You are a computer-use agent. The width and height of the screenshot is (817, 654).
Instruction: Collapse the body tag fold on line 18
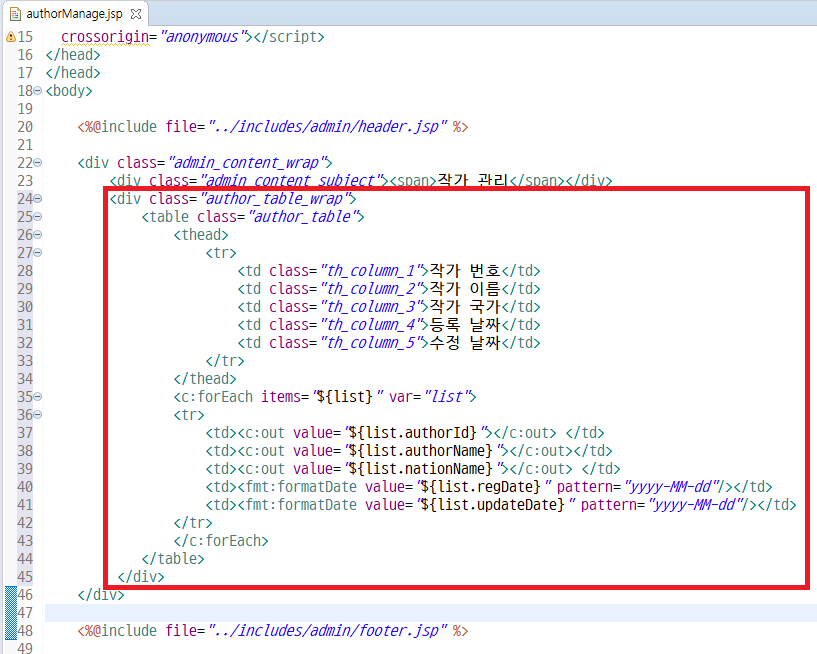[38, 91]
